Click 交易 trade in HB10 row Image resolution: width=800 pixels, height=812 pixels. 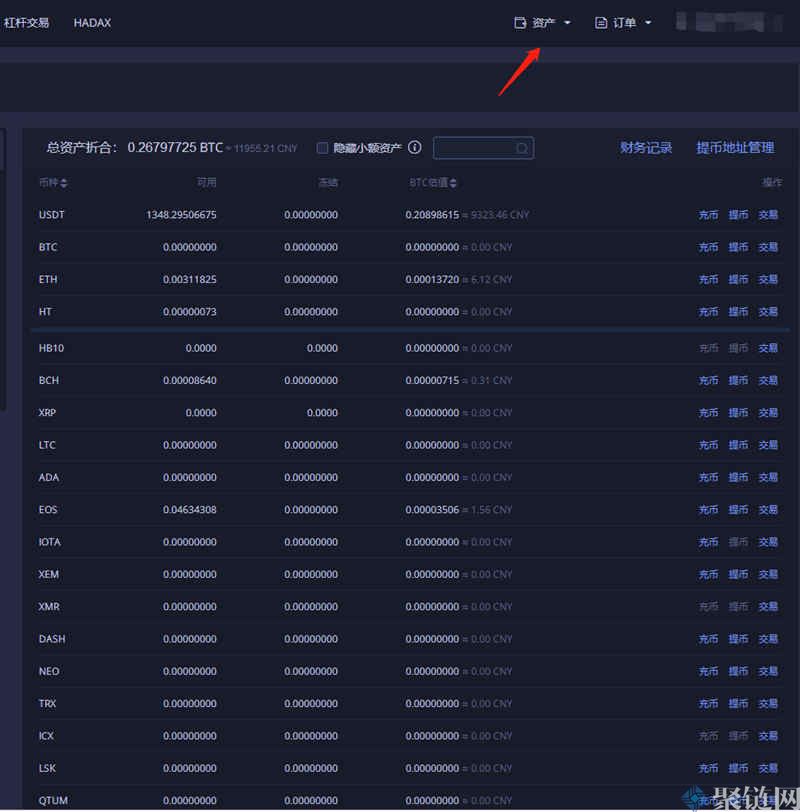pos(768,348)
